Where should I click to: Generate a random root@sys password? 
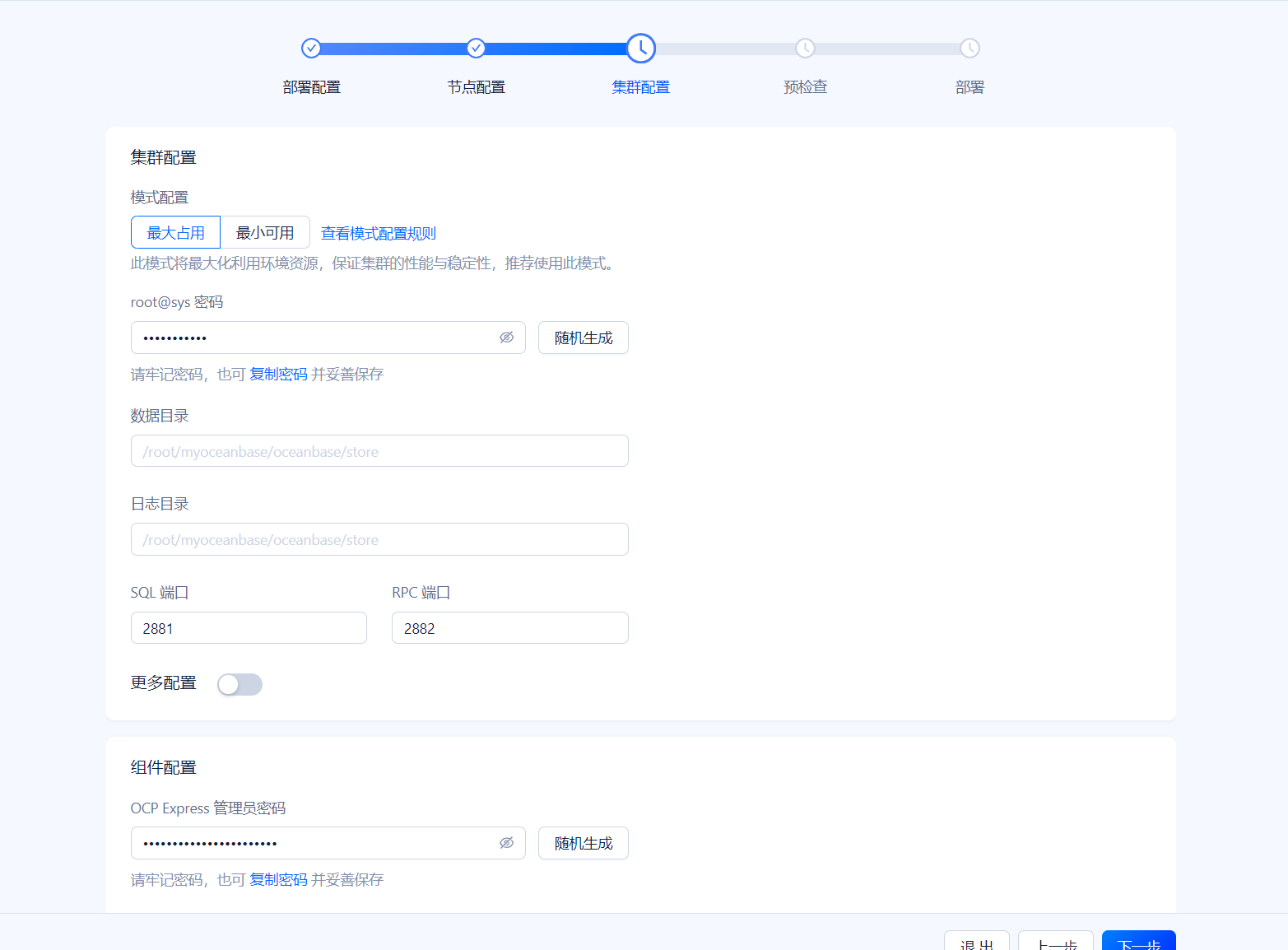click(x=584, y=338)
